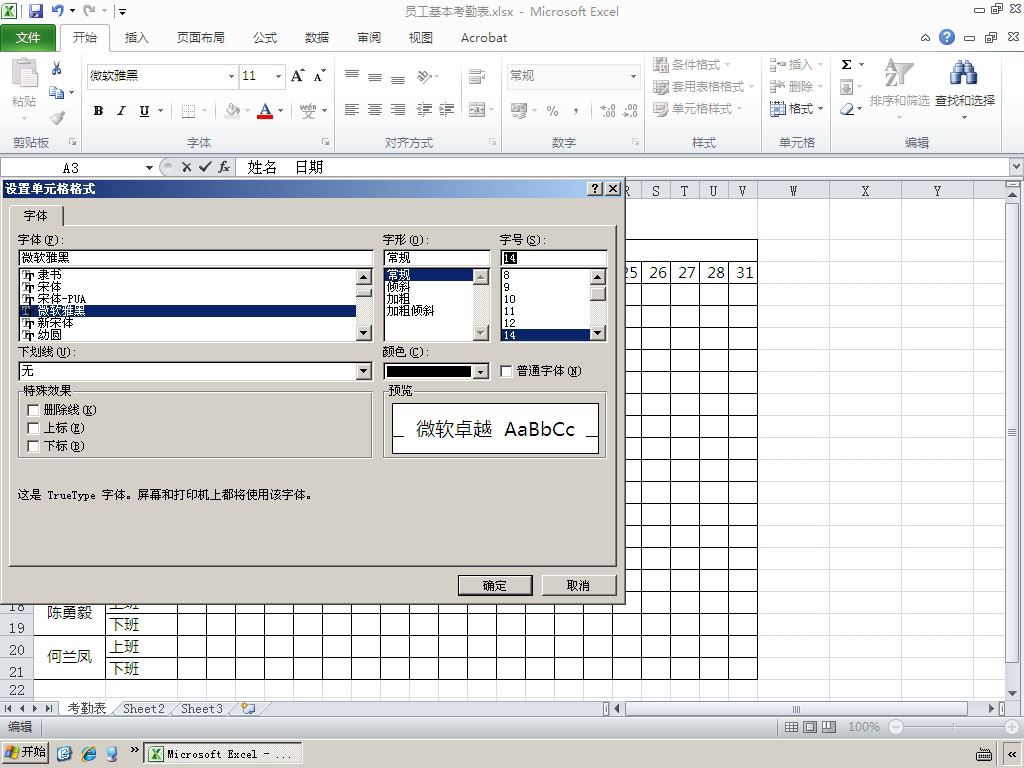
Task: Open the 文件 File tab
Action: (27, 38)
